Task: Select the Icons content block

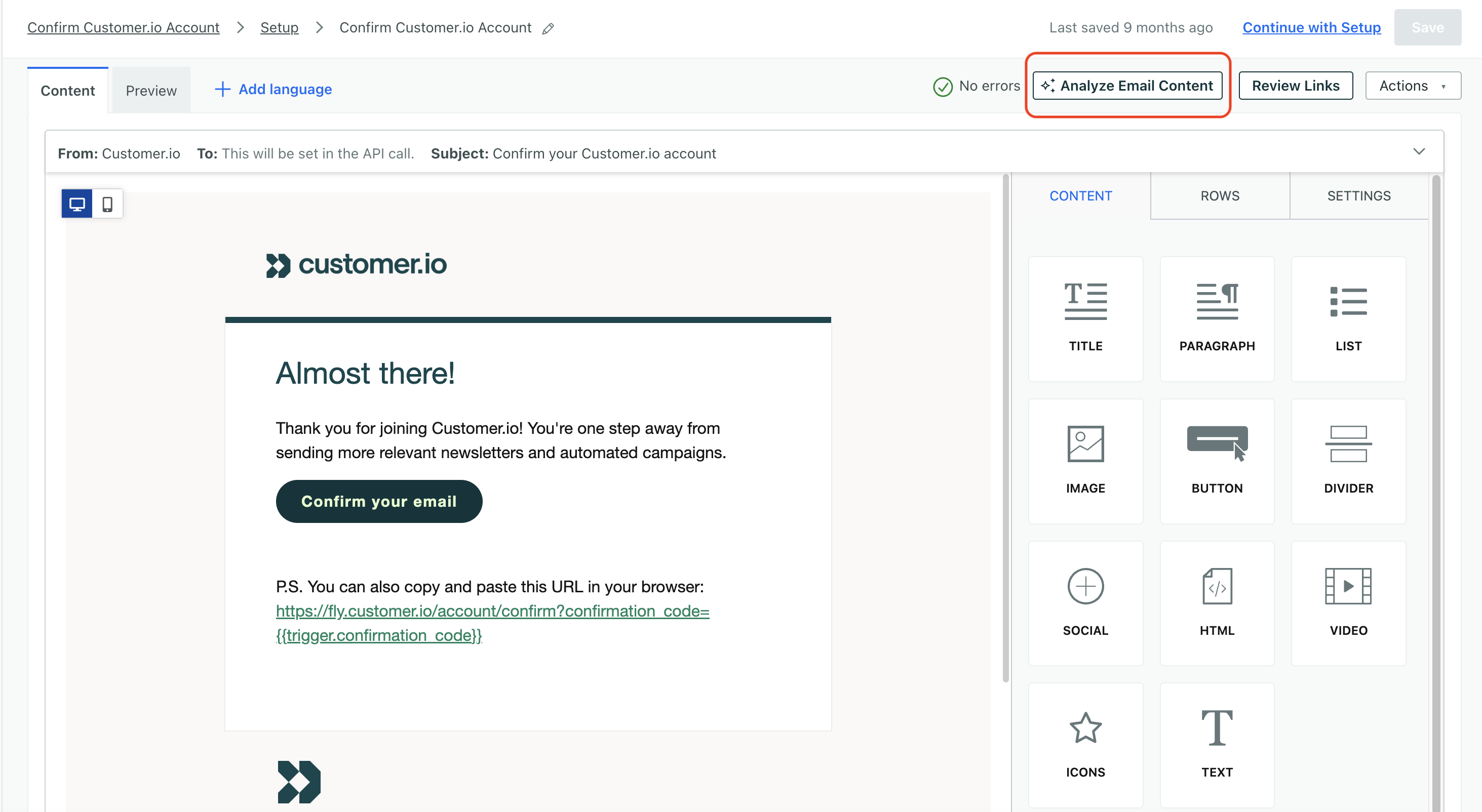Action: pyautogui.click(x=1085, y=745)
